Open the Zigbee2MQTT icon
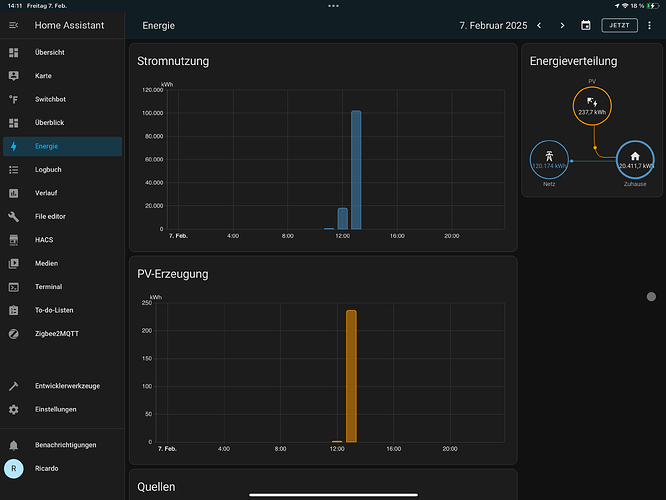The height and width of the screenshot is (500, 666). pyautogui.click(x=14, y=333)
